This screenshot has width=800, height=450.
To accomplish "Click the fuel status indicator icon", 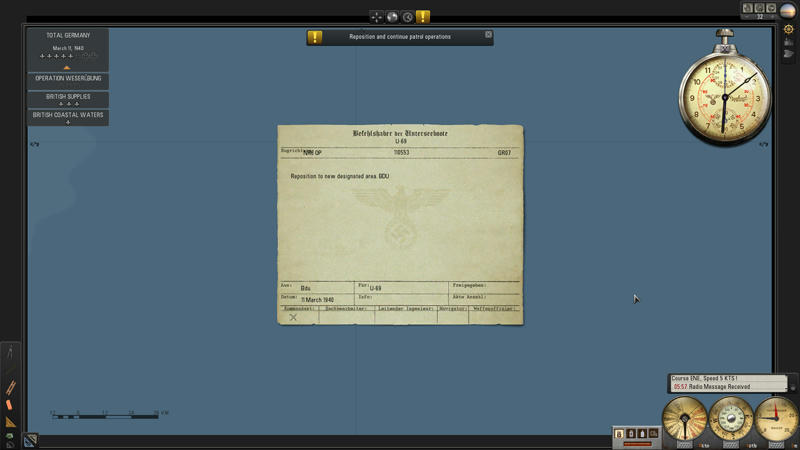I will [x=631, y=434].
